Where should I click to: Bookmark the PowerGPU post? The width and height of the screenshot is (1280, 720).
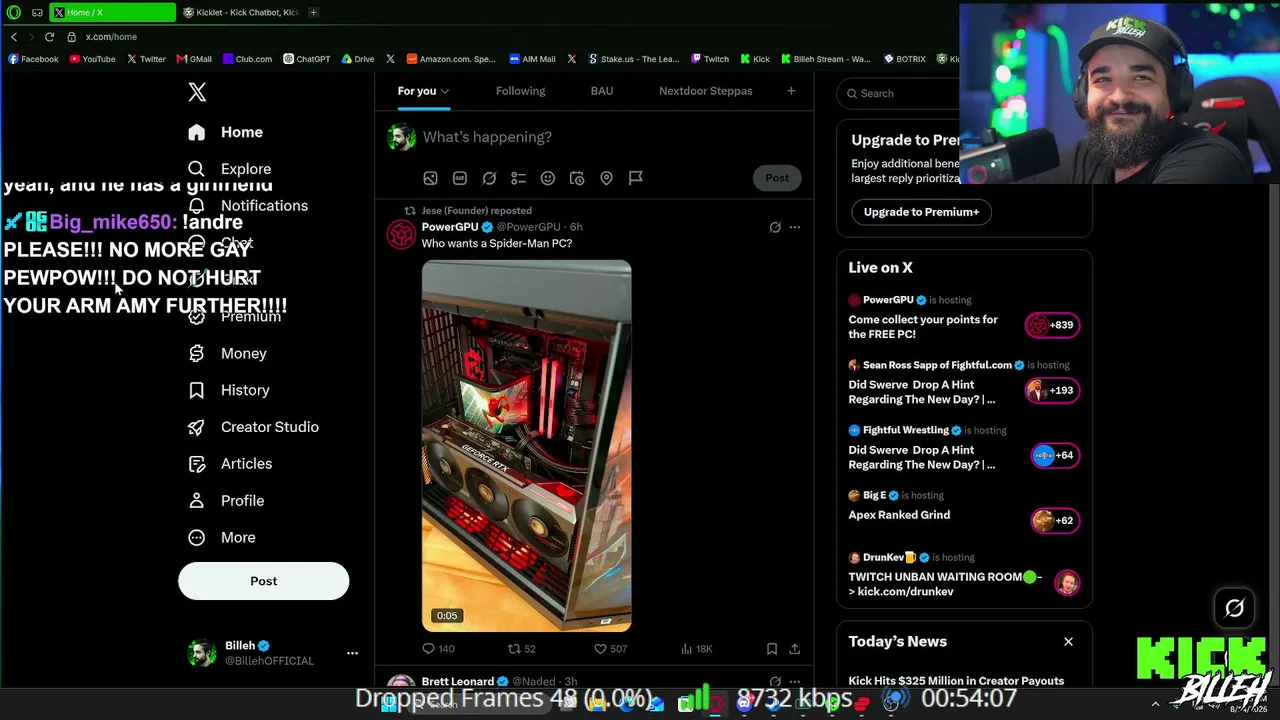click(x=772, y=649)
